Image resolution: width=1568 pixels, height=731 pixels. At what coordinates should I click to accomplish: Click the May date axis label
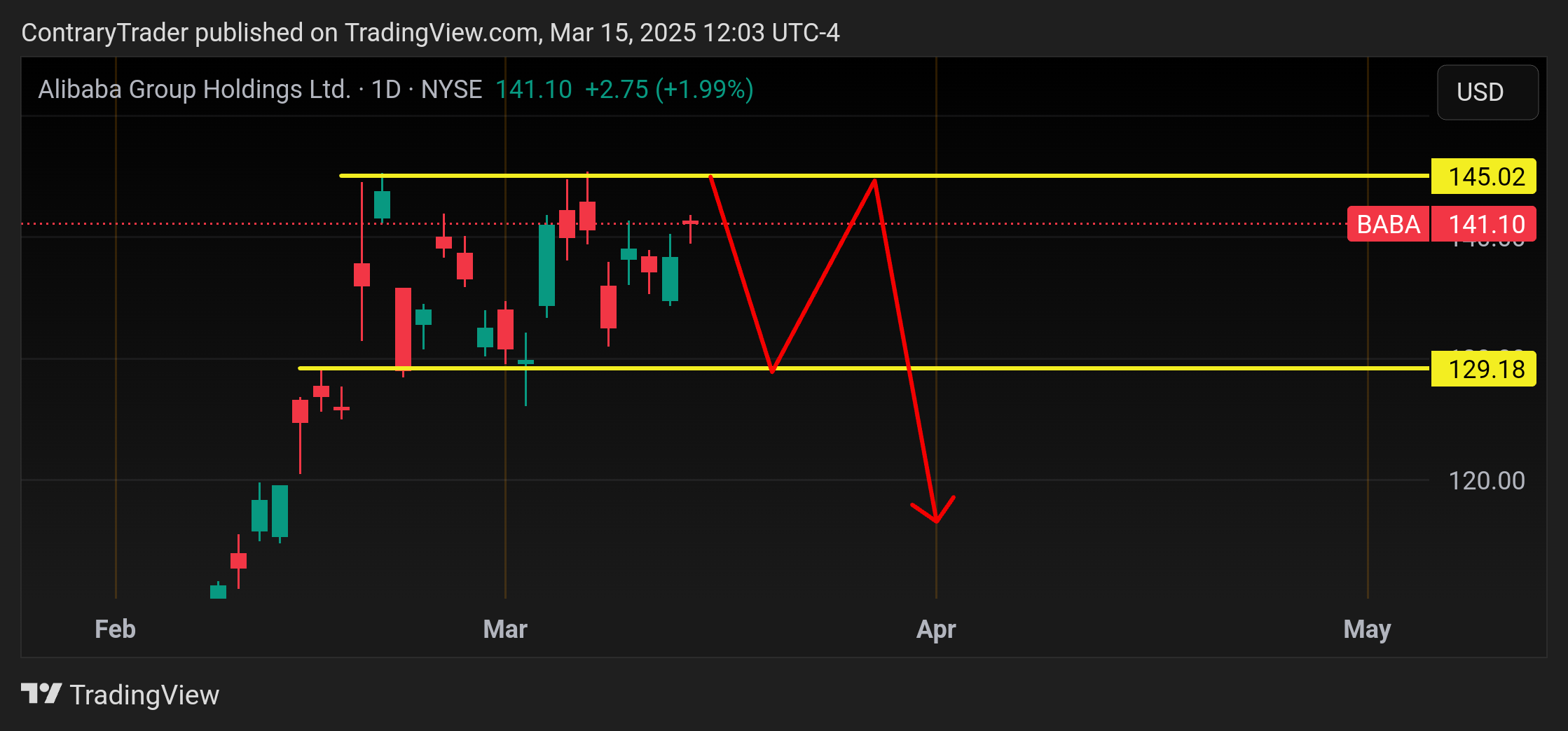(1367, 629)
